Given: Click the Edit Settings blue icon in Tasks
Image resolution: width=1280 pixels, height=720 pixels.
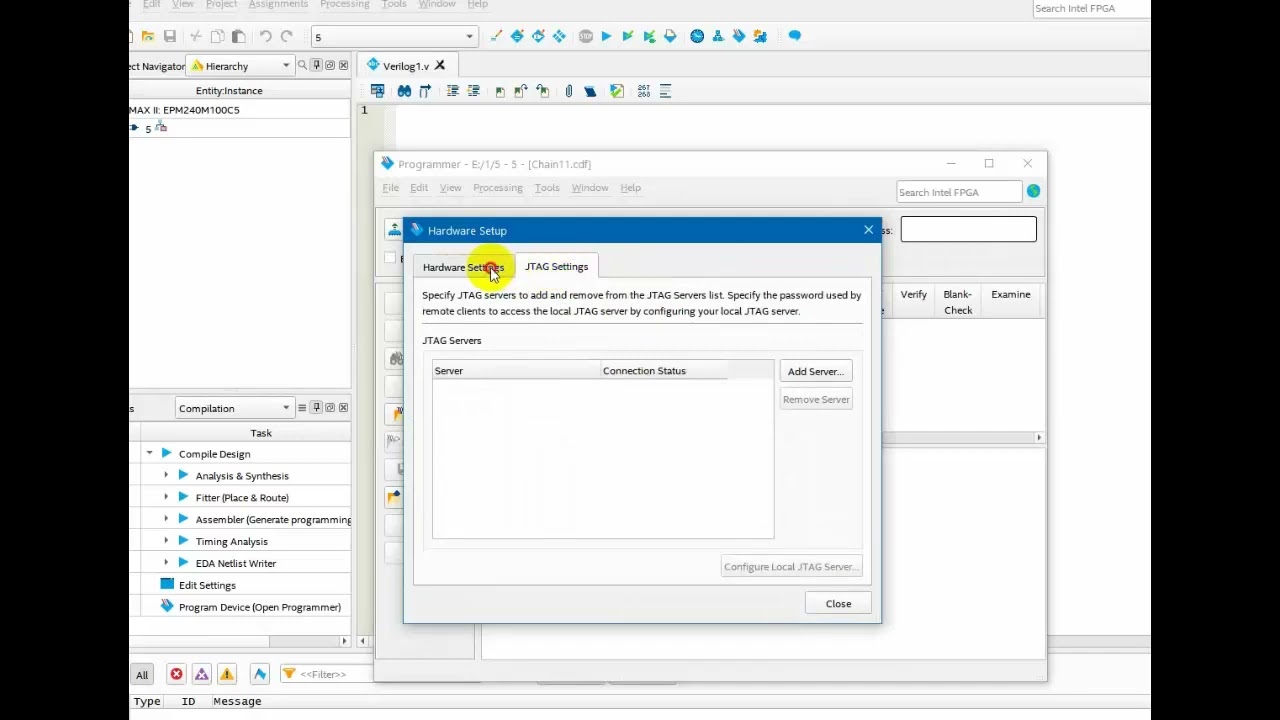Looking at the screenshot, I should pos(167,584).
